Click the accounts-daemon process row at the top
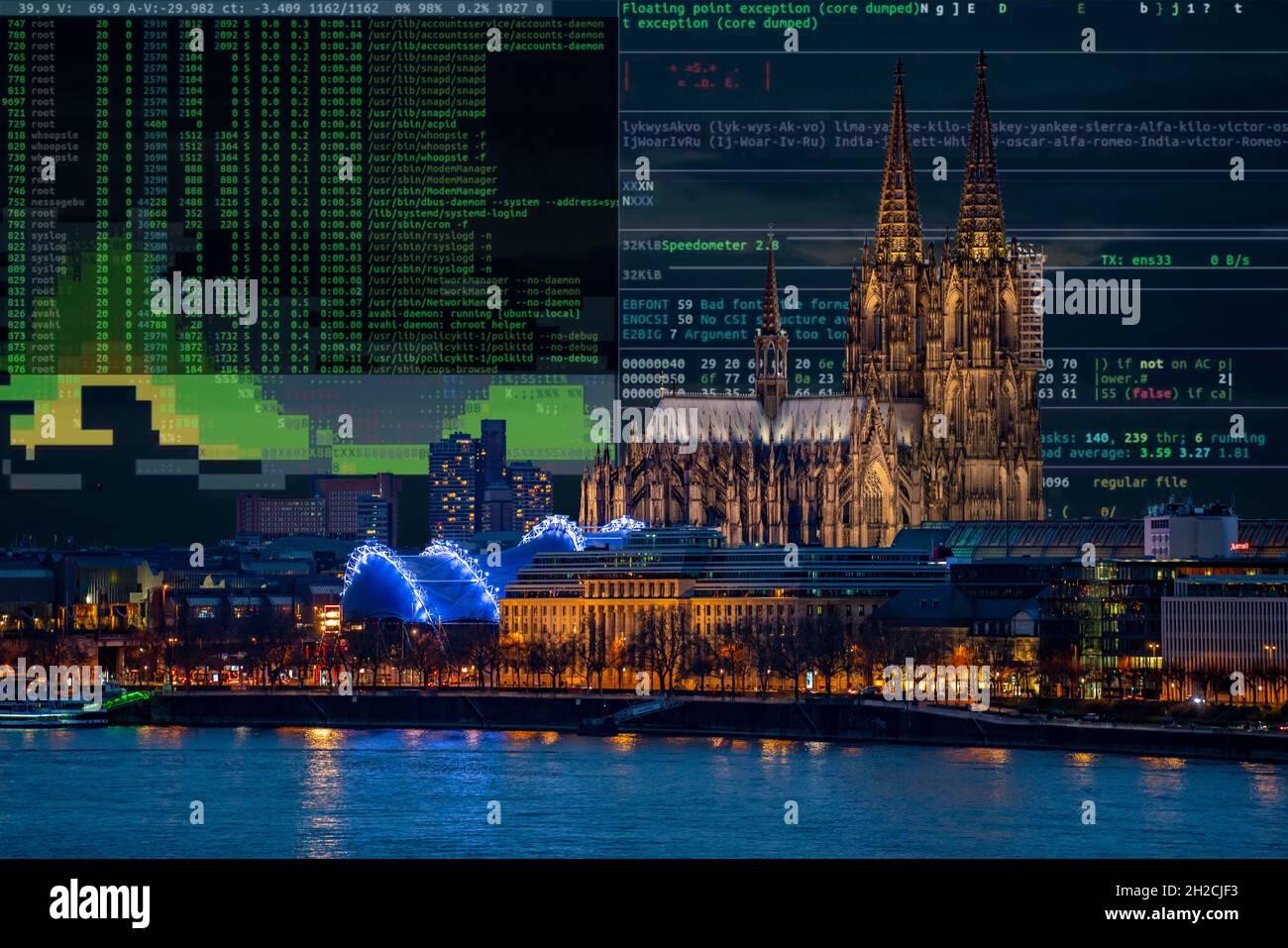This screenshot has height=948, width=1288. coord(305,23)
